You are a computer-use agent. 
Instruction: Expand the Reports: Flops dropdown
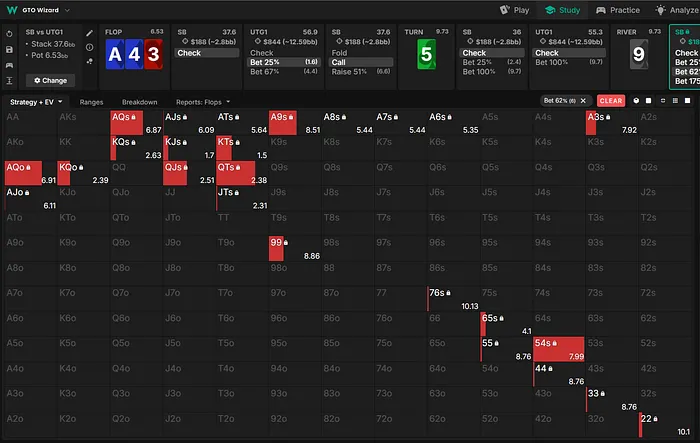pyautogui.click(x=203, y=102)
